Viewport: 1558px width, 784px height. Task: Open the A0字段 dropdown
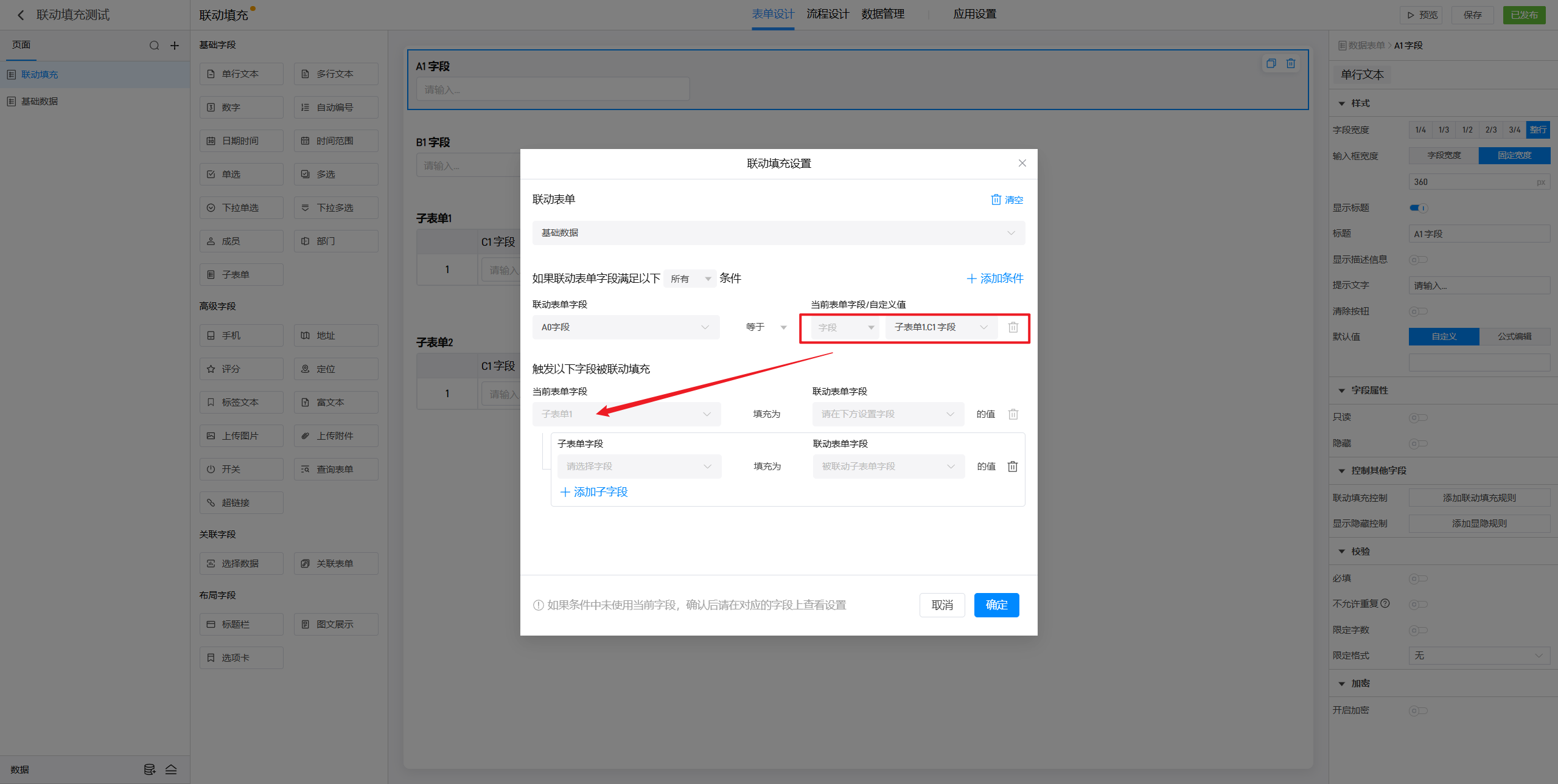pos(625,327)
